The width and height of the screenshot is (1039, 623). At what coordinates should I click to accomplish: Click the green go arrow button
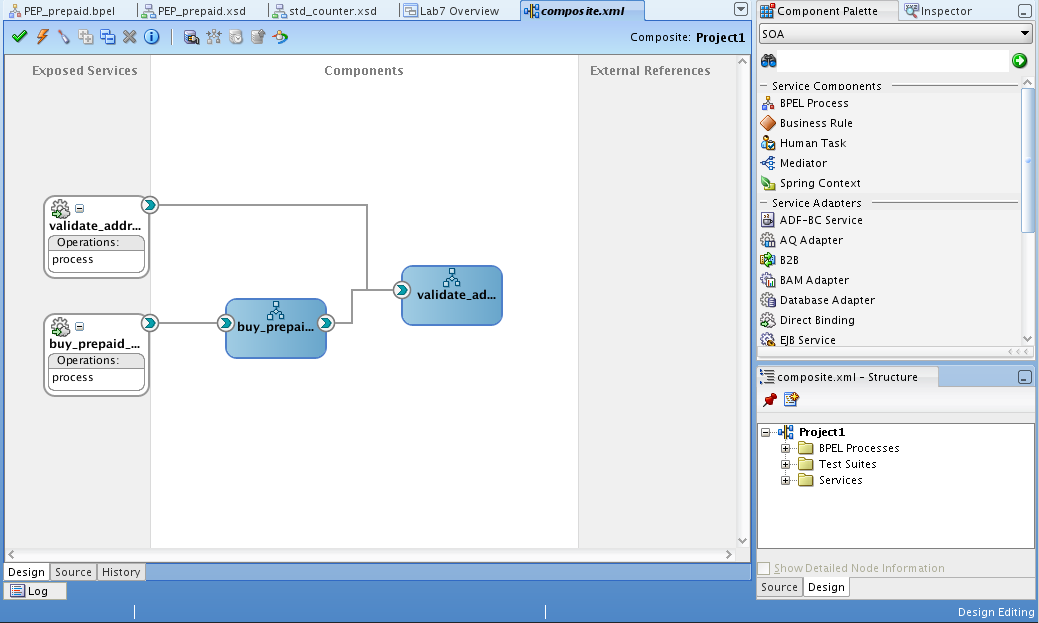click(x=1020, y=61)
